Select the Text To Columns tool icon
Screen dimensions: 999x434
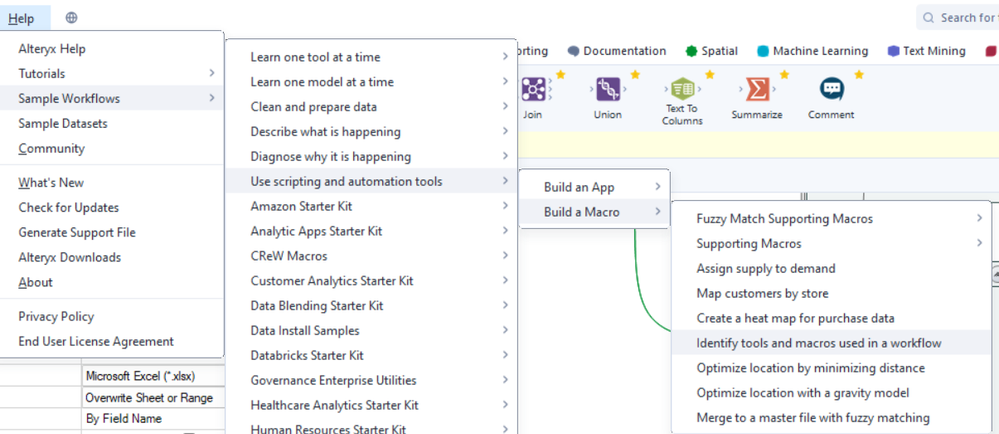pyautogui.click(x=682, y=88)
